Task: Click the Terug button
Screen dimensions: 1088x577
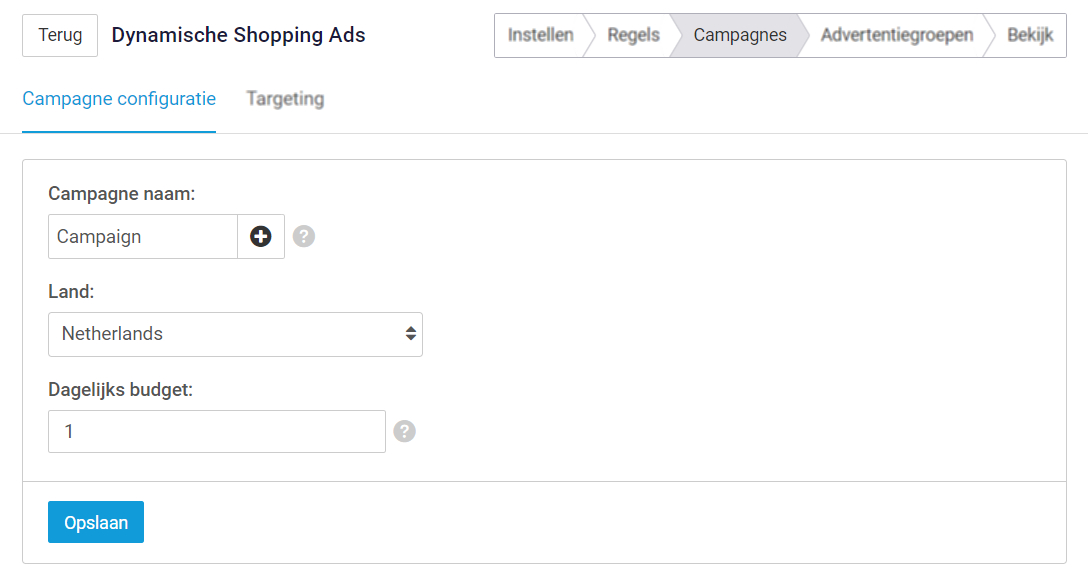Action: pyautogui.click(x=60, y=35)
